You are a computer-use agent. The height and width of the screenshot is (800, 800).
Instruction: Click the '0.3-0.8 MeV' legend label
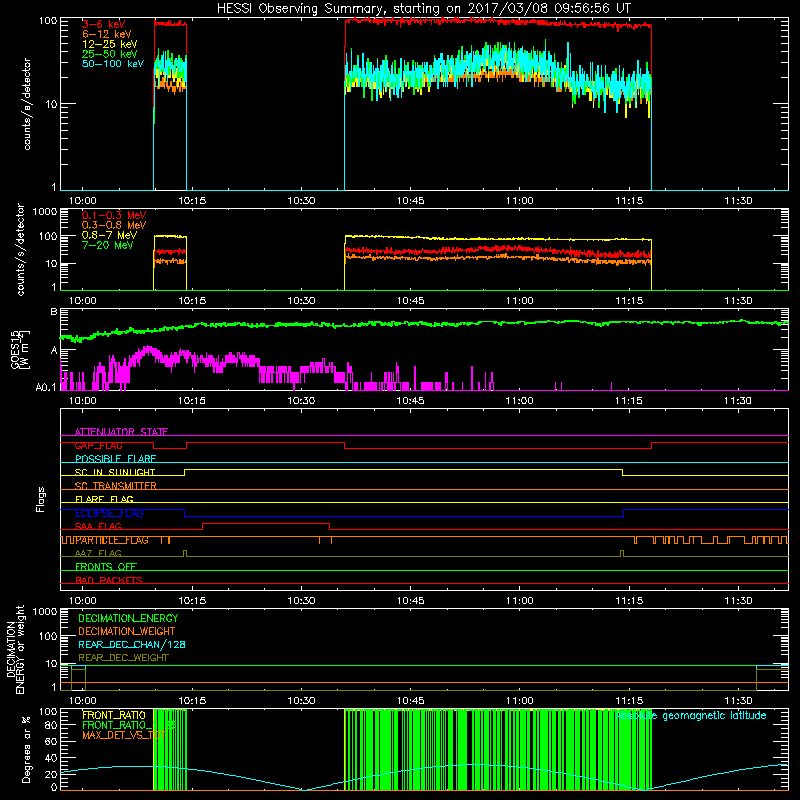[x=114, y=225]
